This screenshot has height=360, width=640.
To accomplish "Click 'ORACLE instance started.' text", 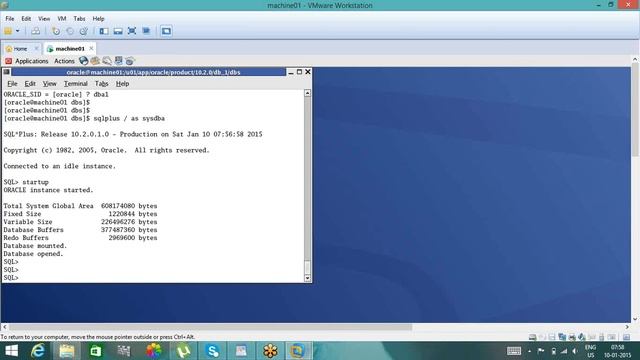I will [48, 190].
